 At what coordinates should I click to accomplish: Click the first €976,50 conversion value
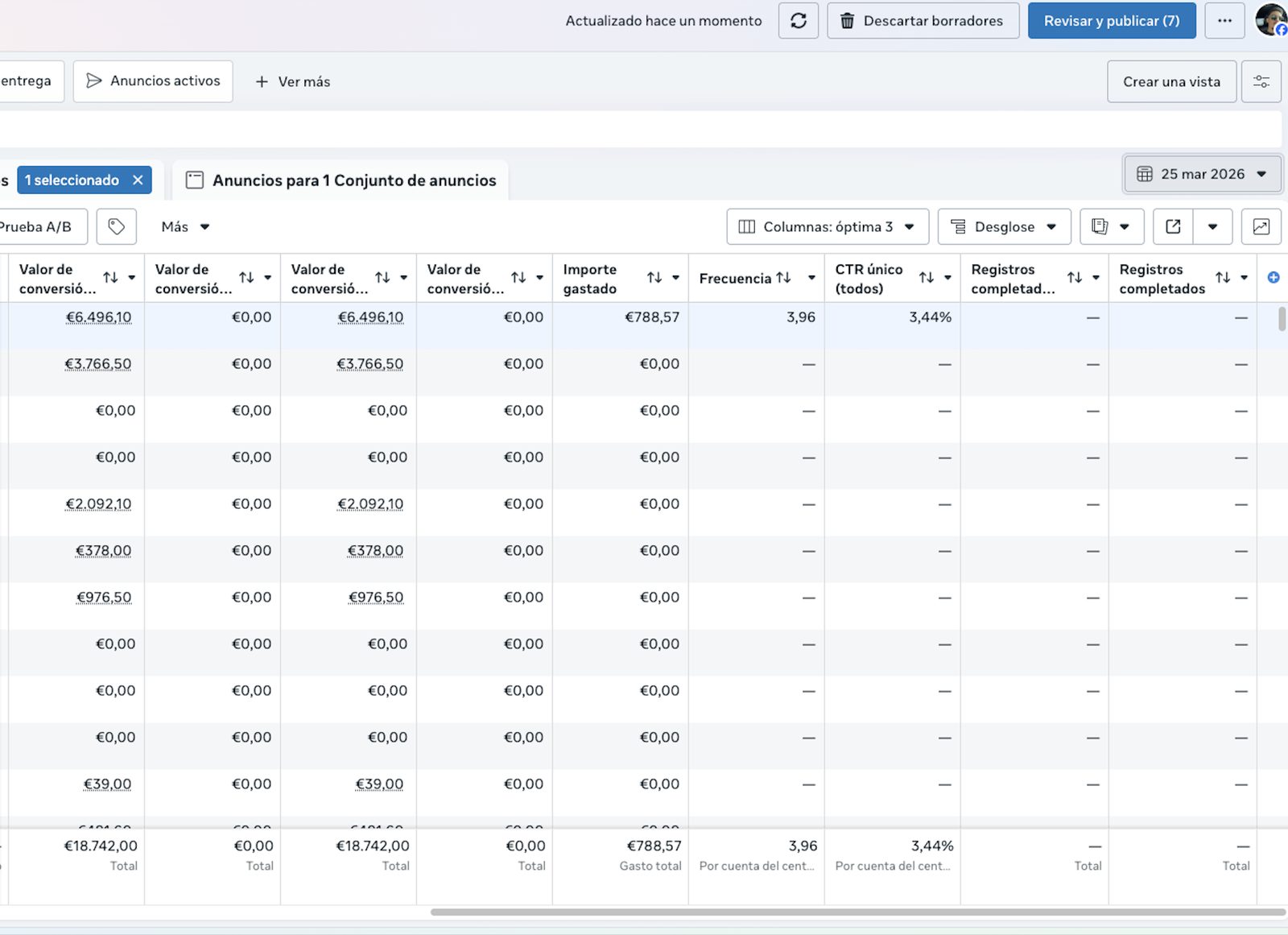(103, 598)
